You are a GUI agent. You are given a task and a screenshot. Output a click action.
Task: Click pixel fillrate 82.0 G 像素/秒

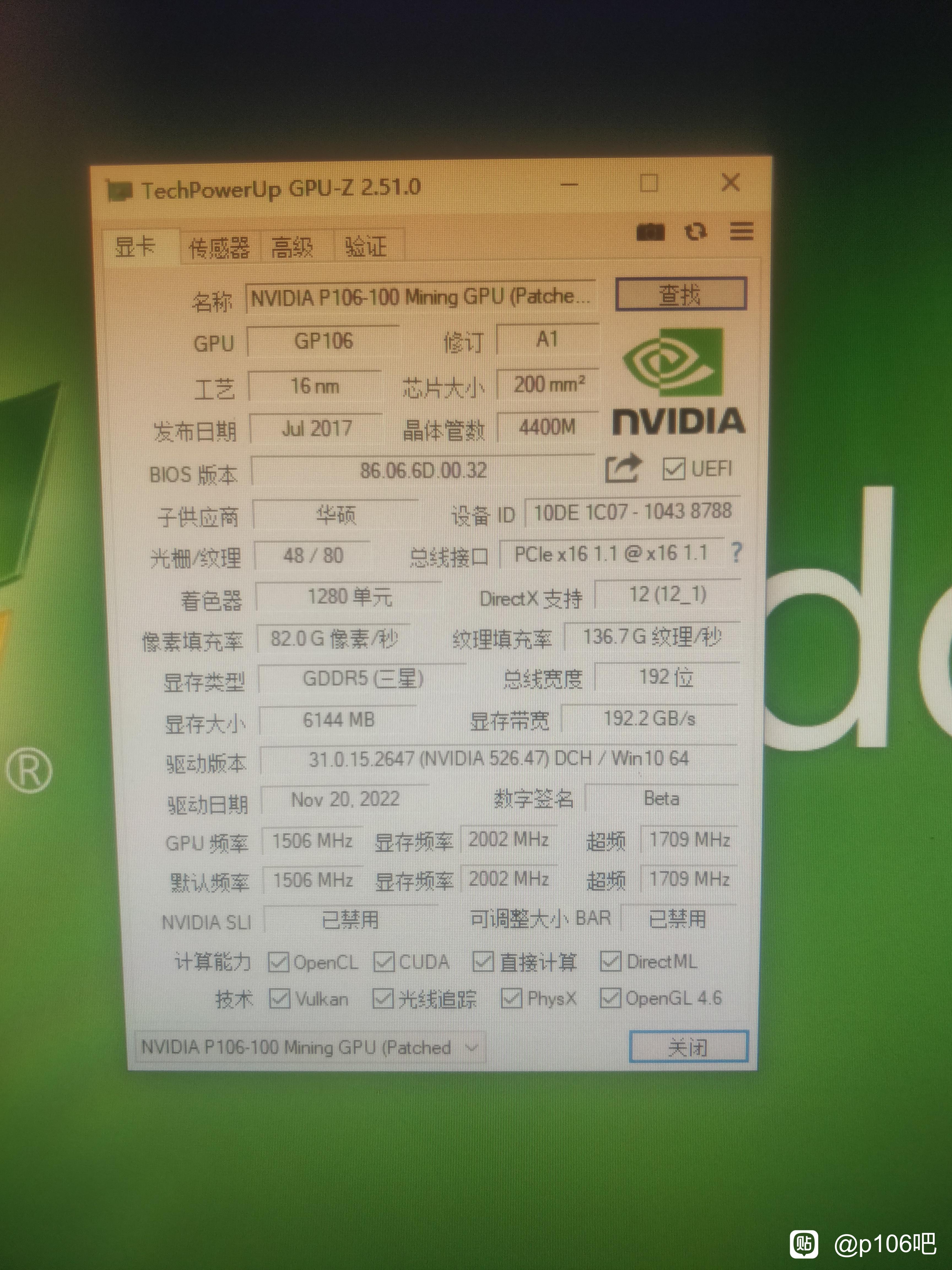(333, 638)
